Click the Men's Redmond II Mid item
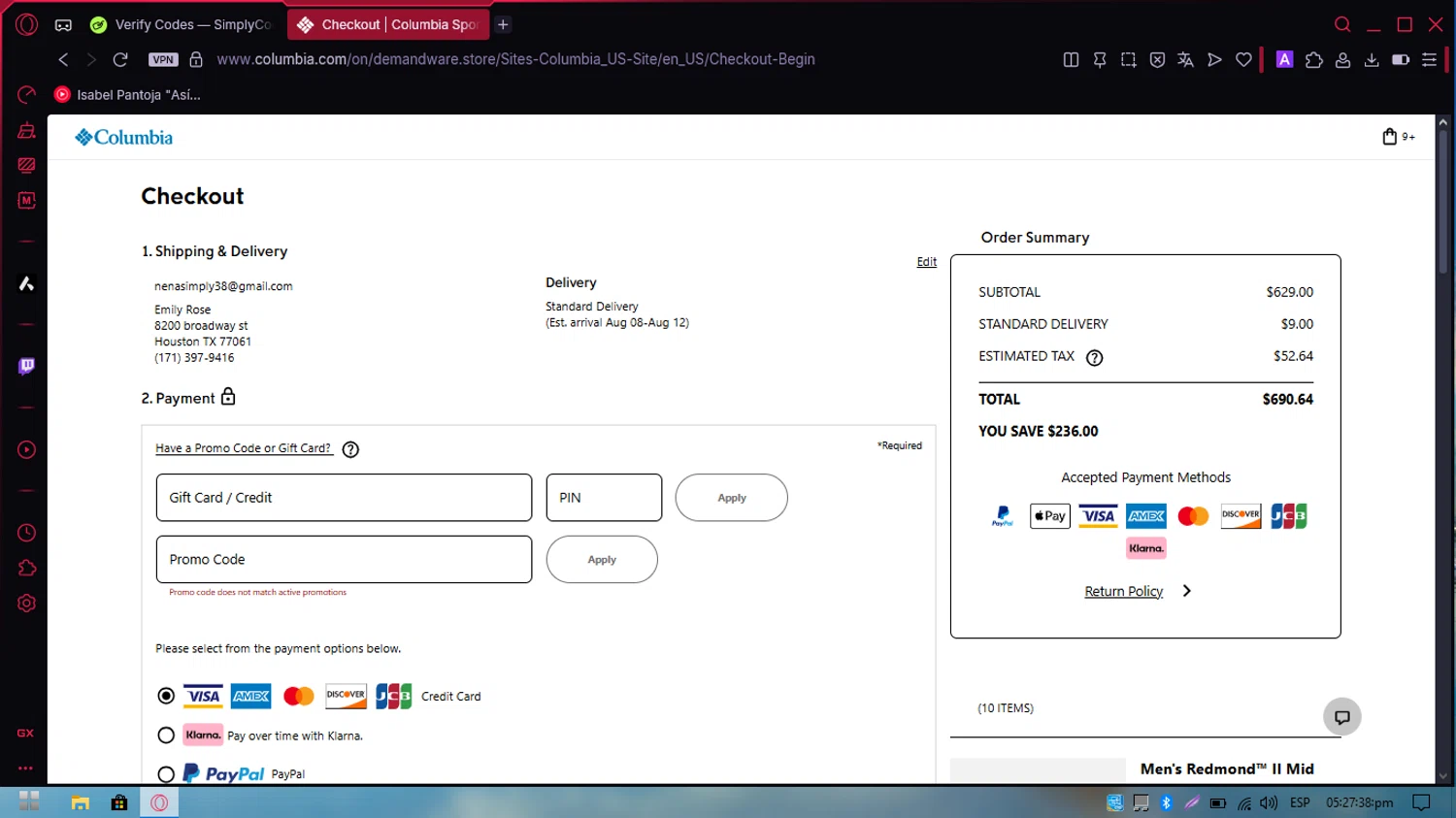This screenshot has height=818, width=1456. click(x=1227, y=769)
